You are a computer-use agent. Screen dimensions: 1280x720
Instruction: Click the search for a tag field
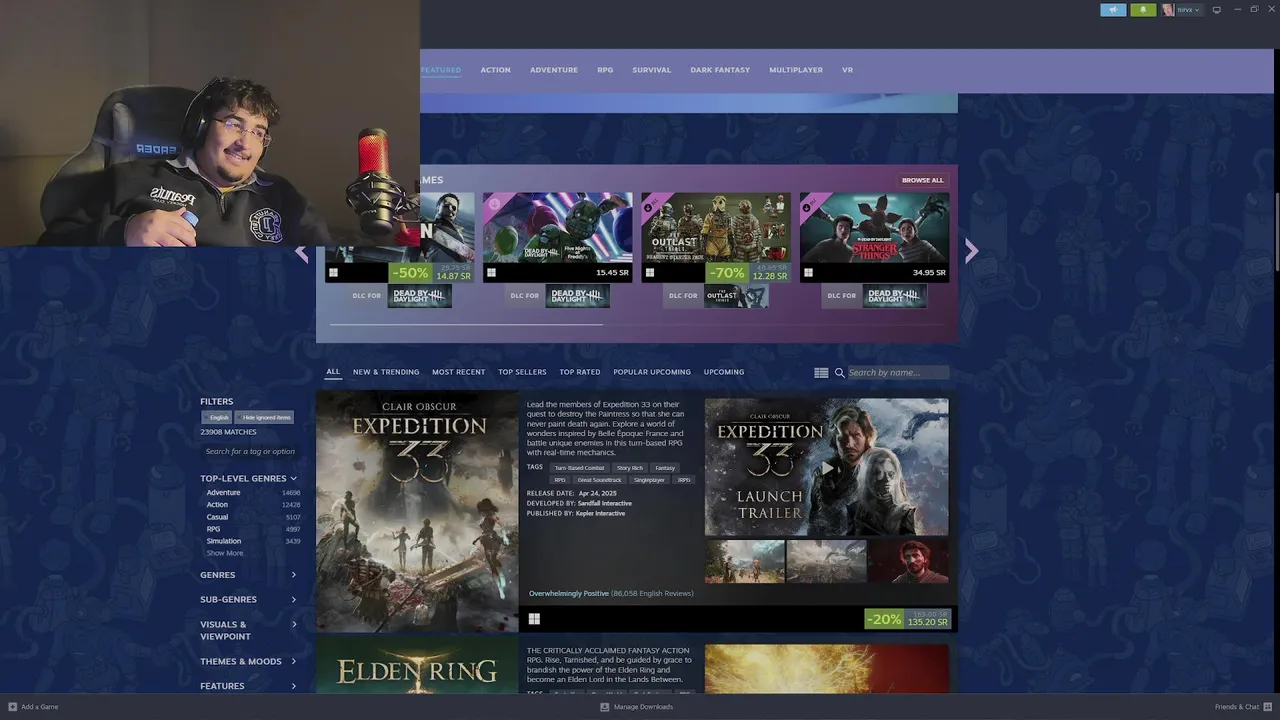point(250,451)
